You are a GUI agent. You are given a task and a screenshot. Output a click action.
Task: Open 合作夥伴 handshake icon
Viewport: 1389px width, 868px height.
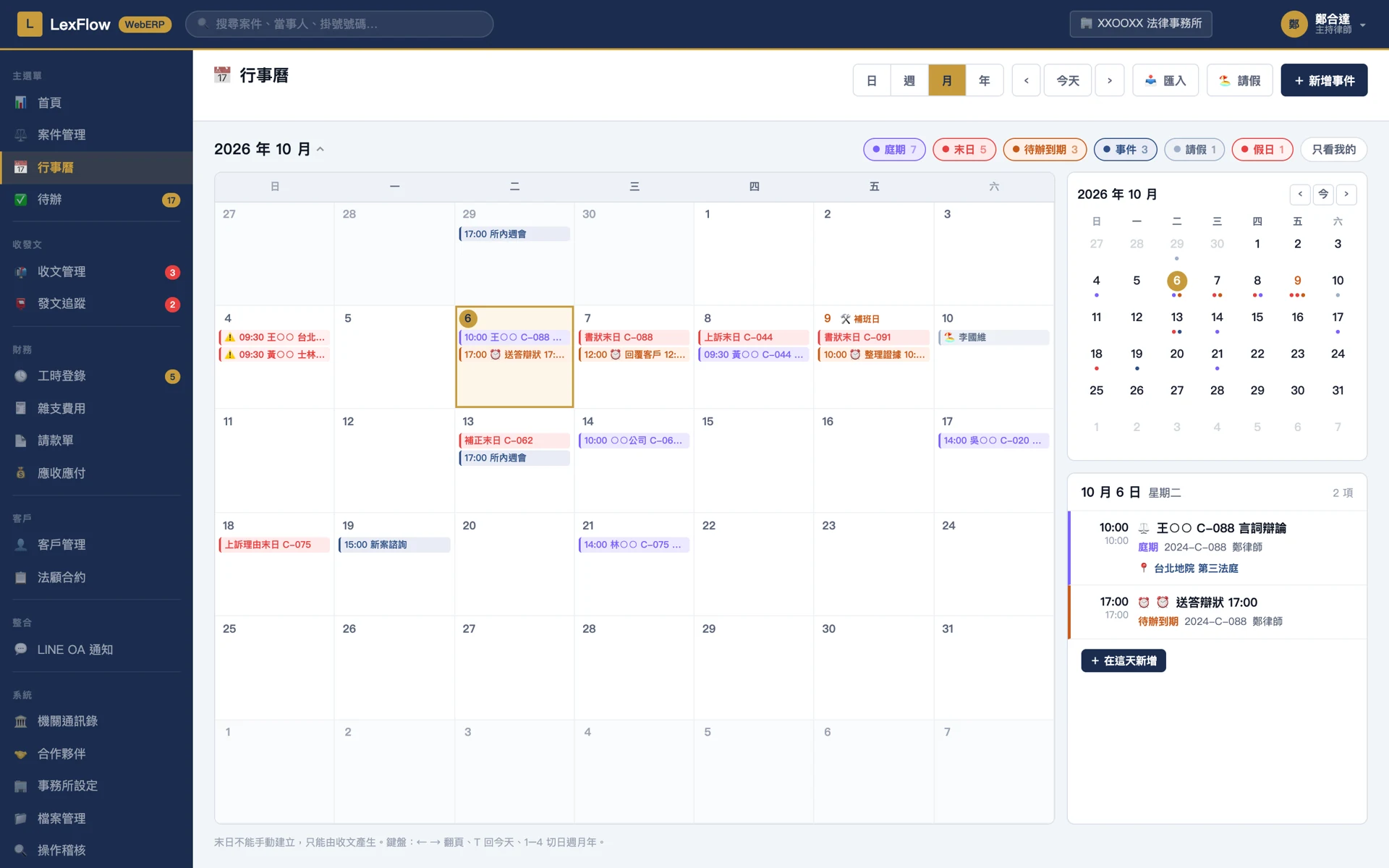coord(21,754)
